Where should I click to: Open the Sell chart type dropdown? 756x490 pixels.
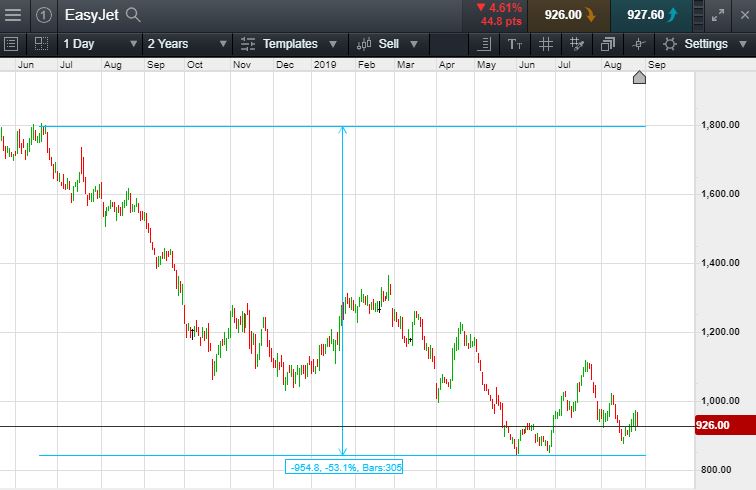pos(388,44)
